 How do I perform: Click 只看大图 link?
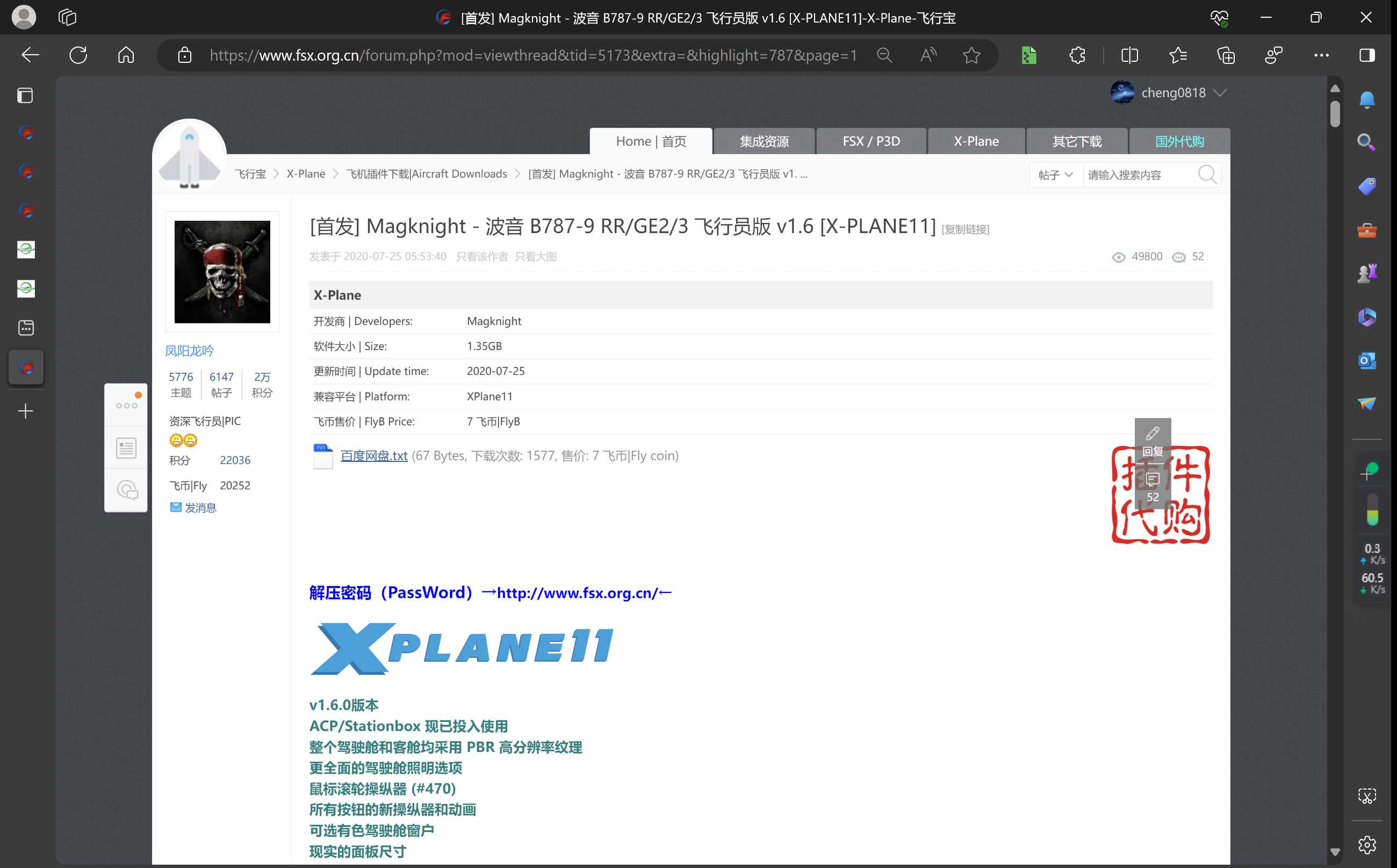tap(536, 257)
